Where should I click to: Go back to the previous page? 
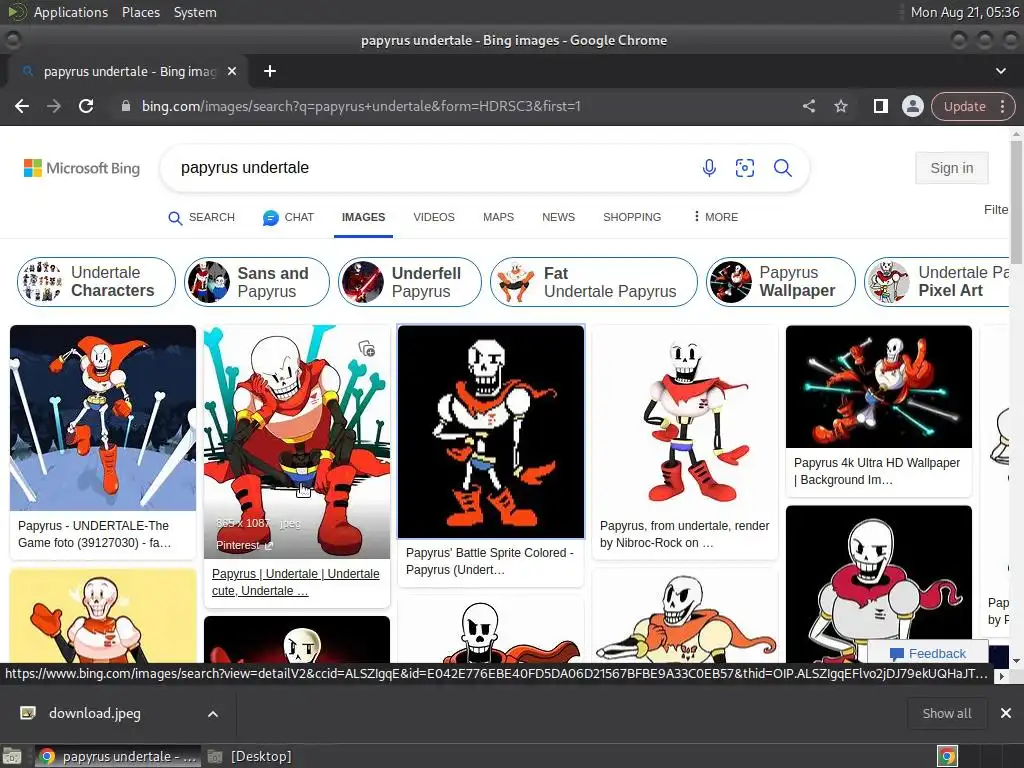click(x=22, y=106)
